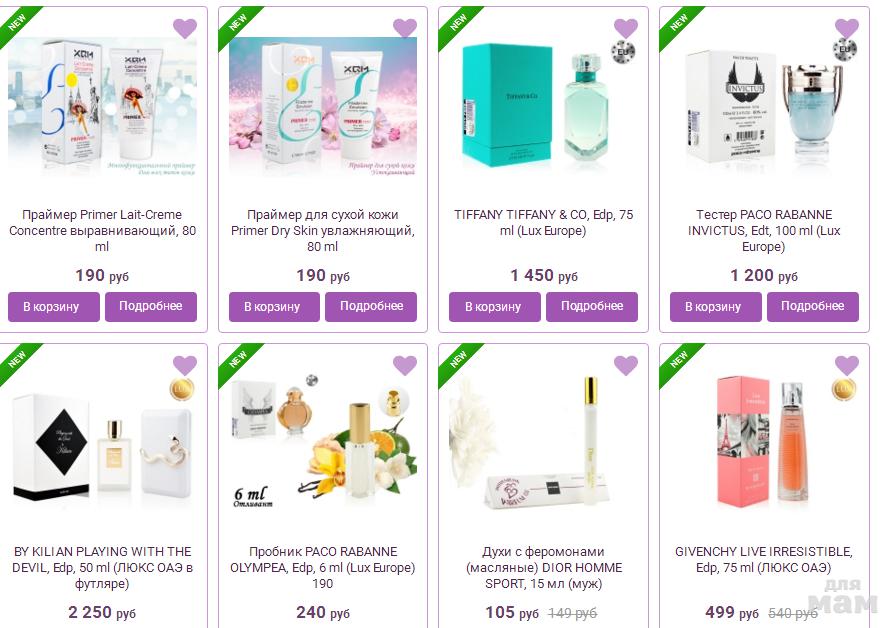Click gold LUX badge on Kilian product
The image size is (893, 628).
pyautogui.click(x=182, y=389)
